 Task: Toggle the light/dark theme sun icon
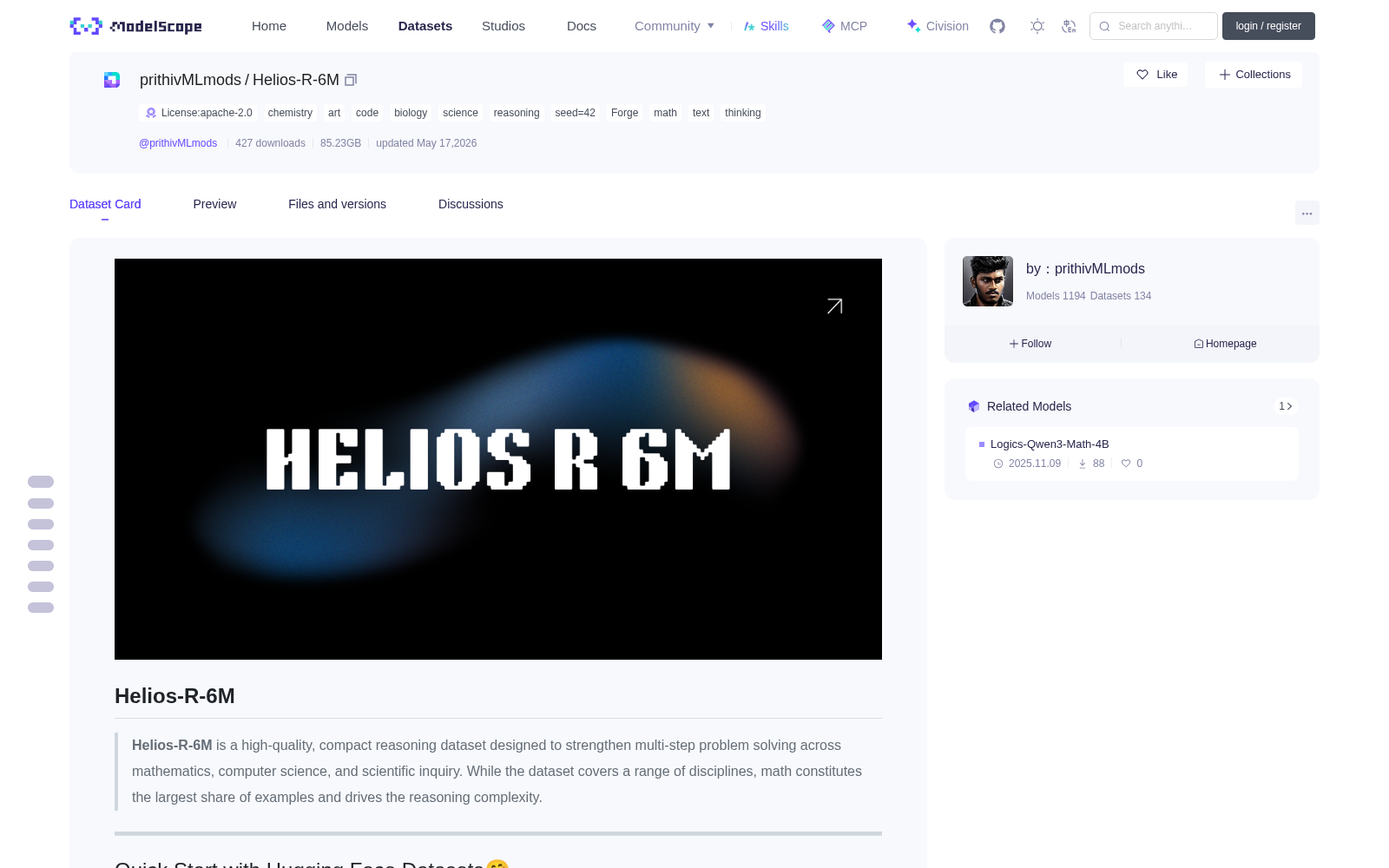pos(1037,26)
